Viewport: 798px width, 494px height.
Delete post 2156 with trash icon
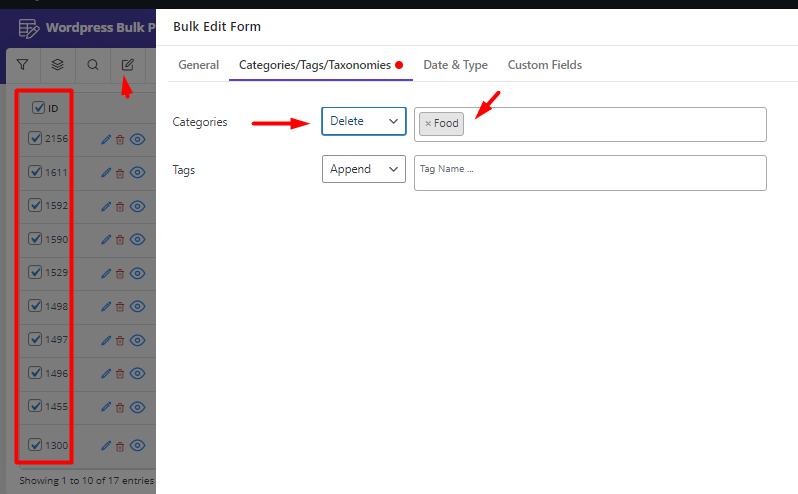(120, 140)
